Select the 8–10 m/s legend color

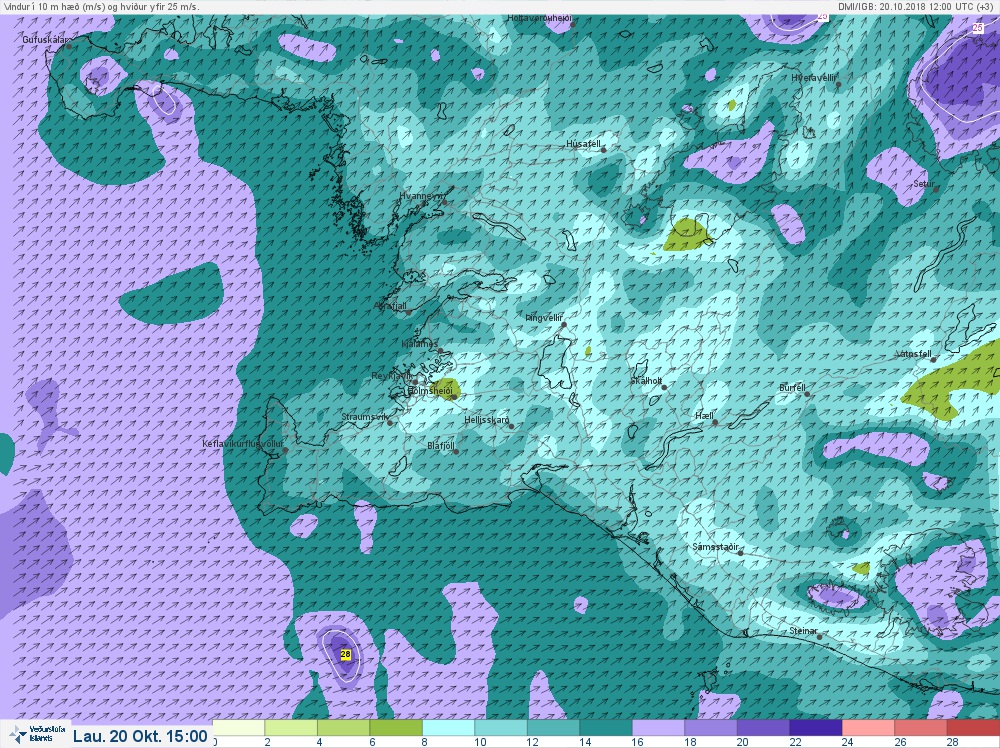click(x=449, y=728)
